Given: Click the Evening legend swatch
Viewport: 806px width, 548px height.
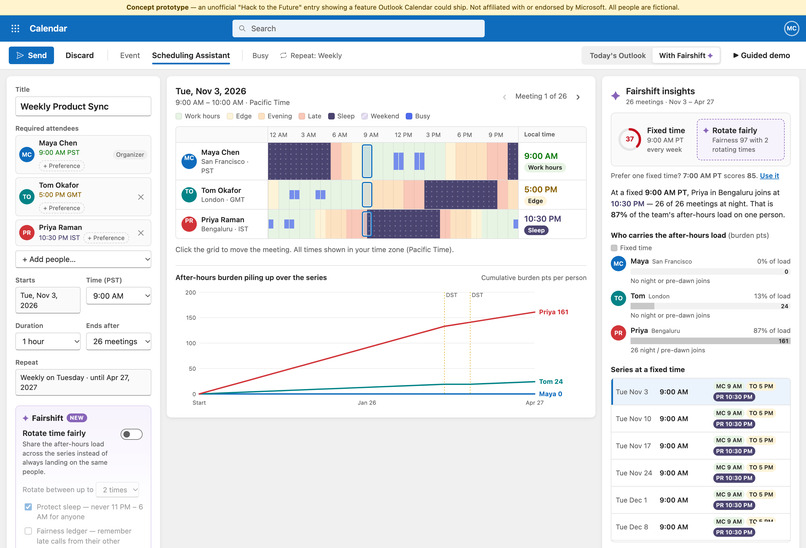Looking at the screenshot, I should pyautogui.click(x=262, y=116).
